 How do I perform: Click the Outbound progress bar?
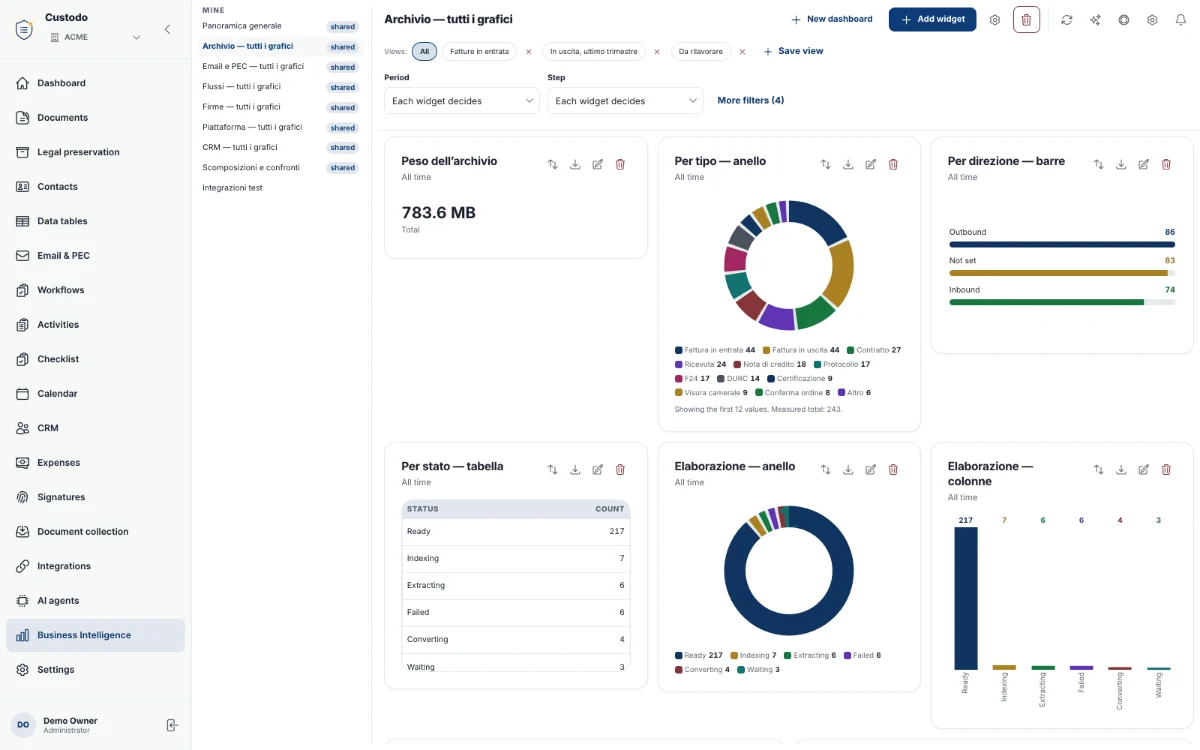tap(1062, 244)
